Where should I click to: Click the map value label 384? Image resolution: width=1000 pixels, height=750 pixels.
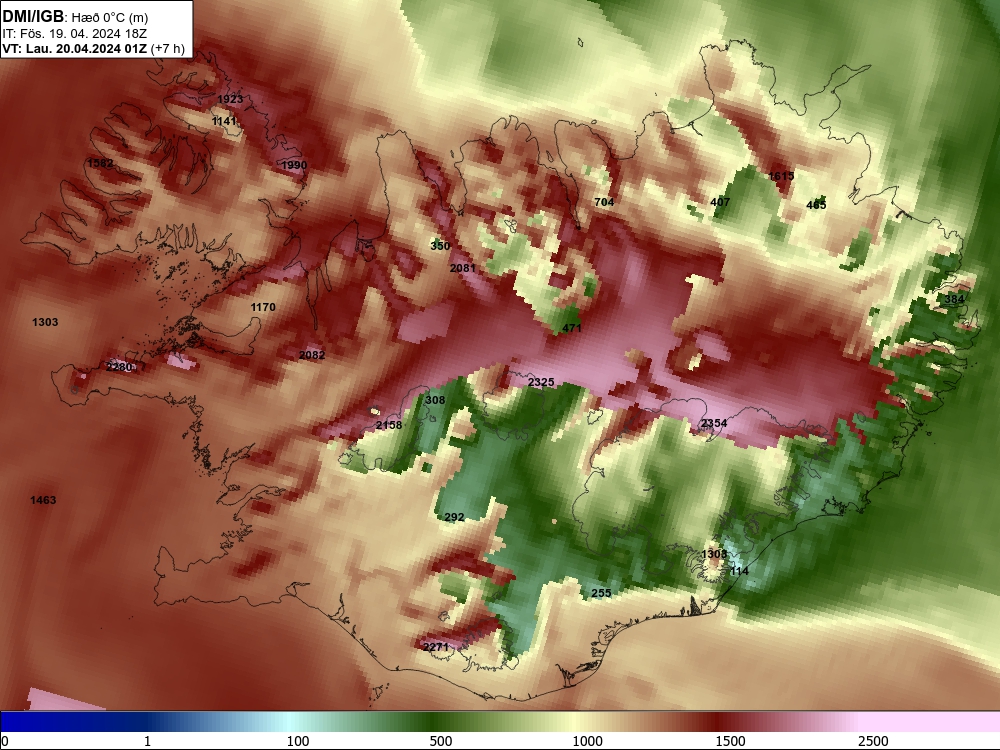tap(954, 299)
